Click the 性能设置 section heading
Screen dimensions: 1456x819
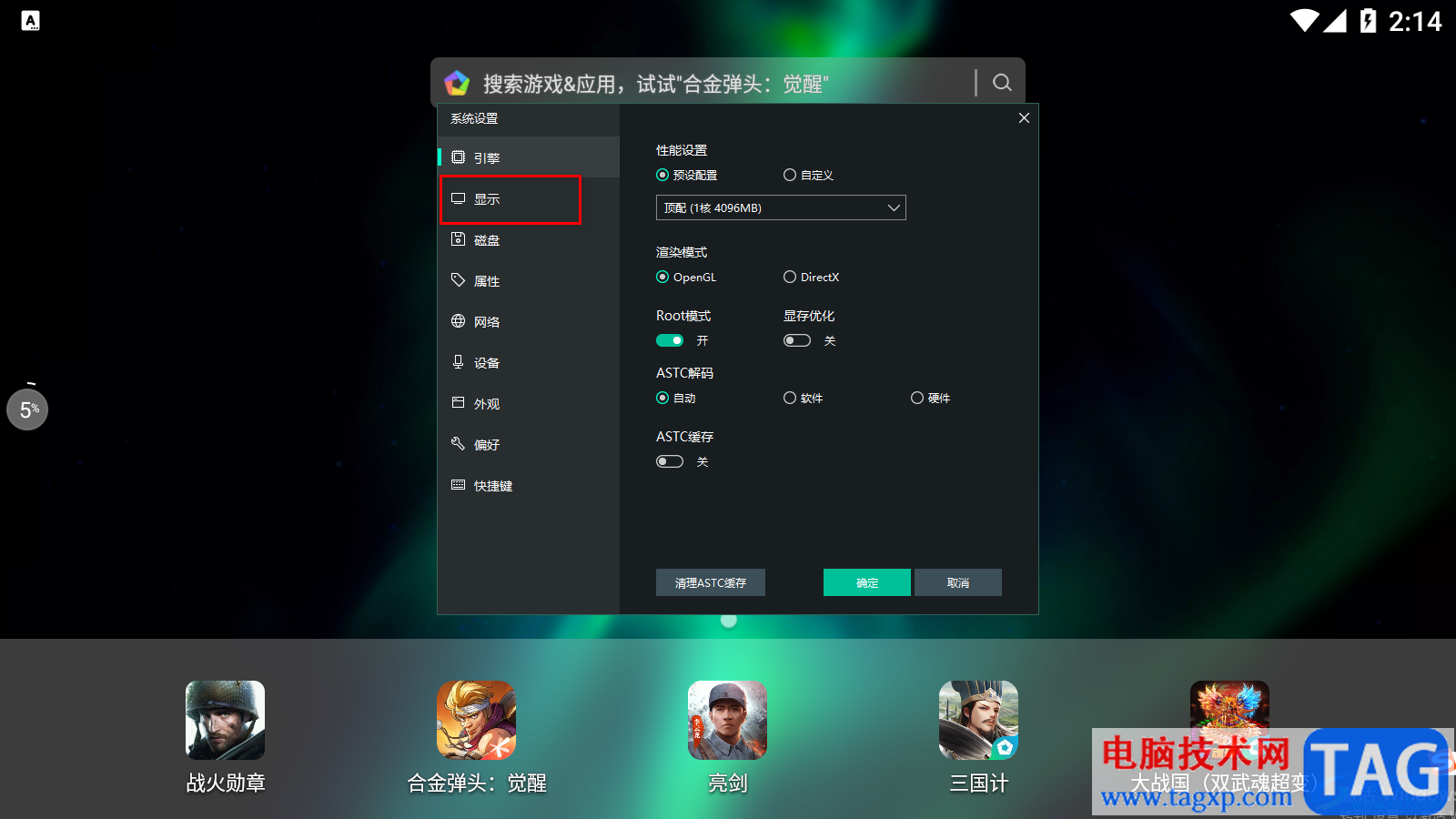682,150
